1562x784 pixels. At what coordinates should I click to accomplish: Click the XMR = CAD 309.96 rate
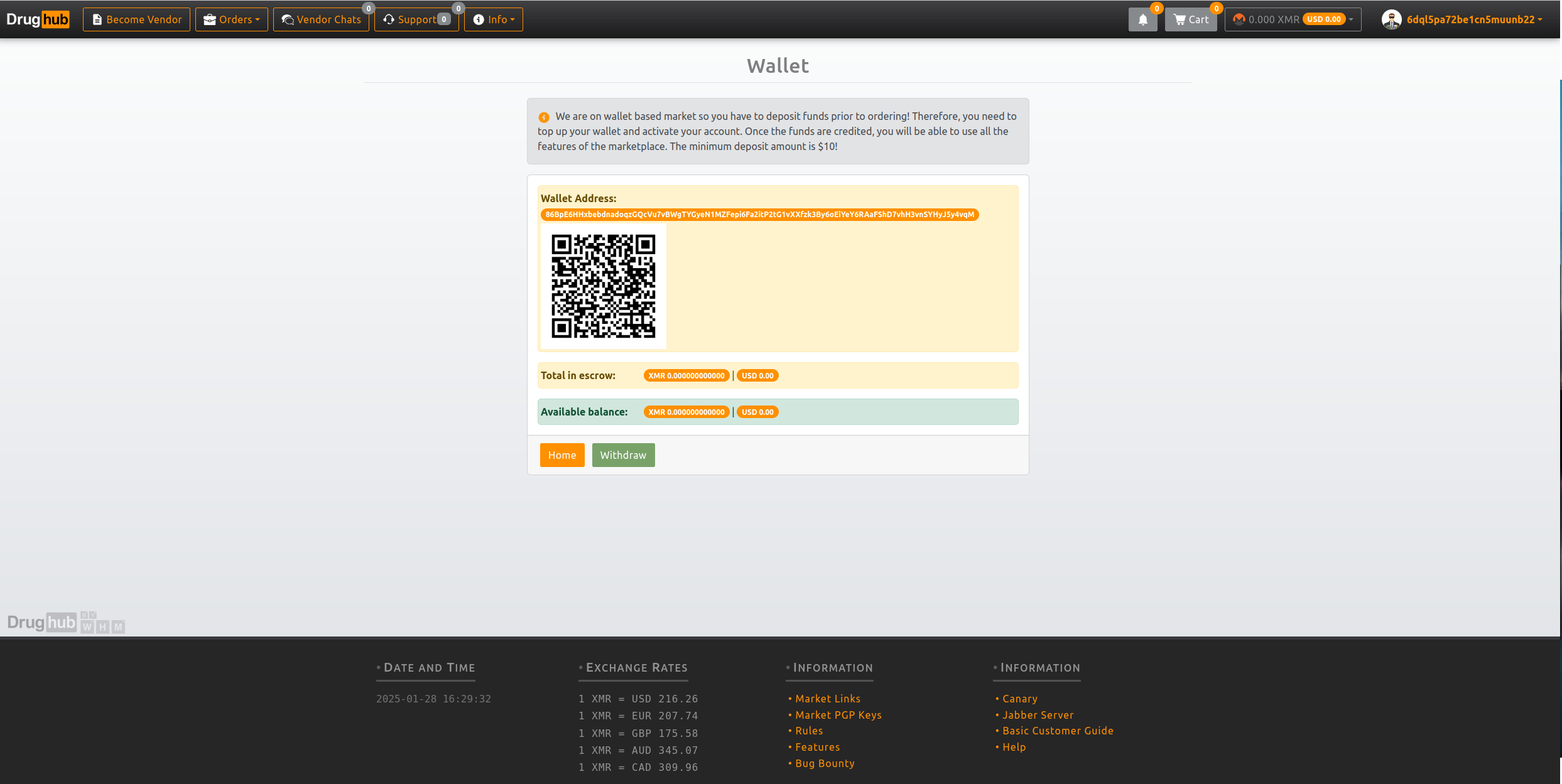pyautogui.click(x=638, y=767)
